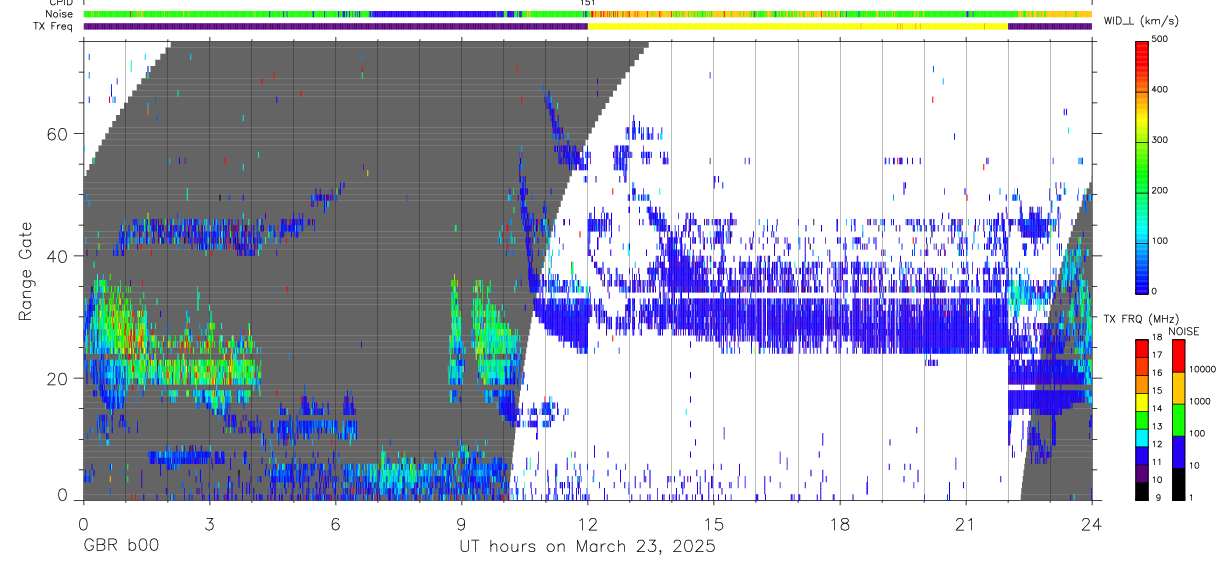Screen dimensions: 1228x567
Task: Pick the green segment in NOISE legend
Action: coord(1178,419)
